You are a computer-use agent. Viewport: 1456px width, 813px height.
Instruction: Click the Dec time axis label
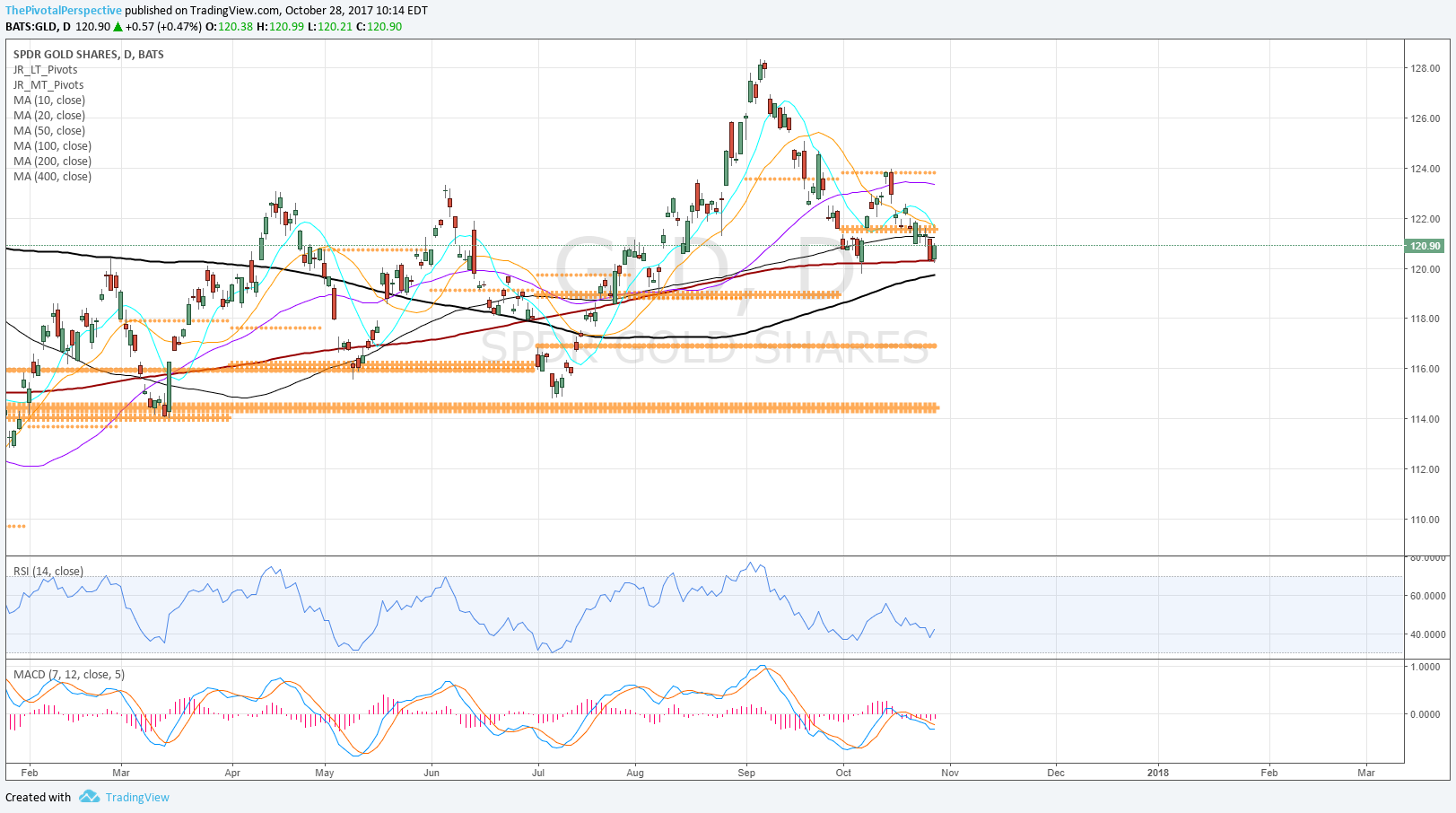(x=1056, y=773)
